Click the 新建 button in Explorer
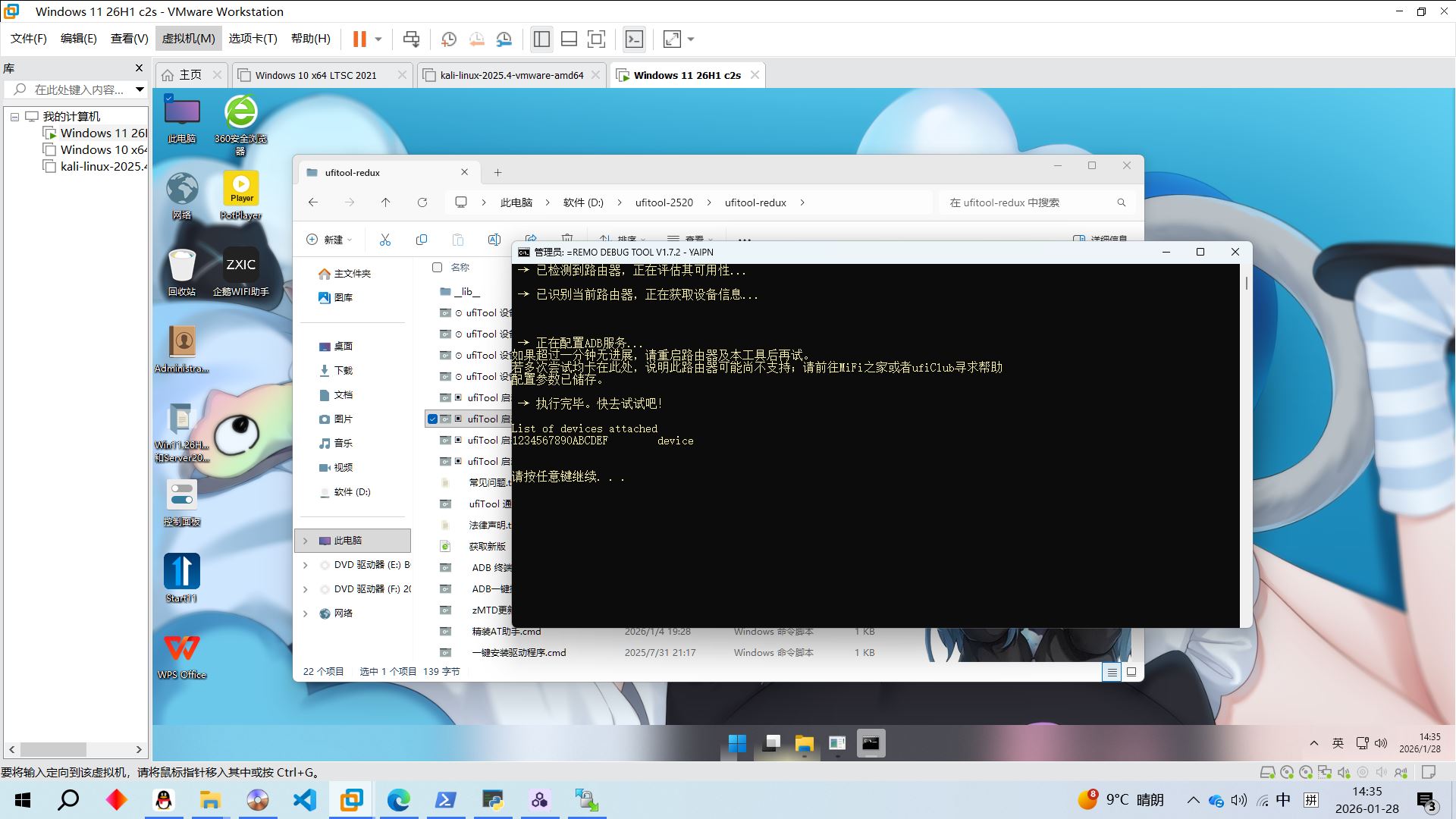The image size is (1456, 819). (329, 240)
